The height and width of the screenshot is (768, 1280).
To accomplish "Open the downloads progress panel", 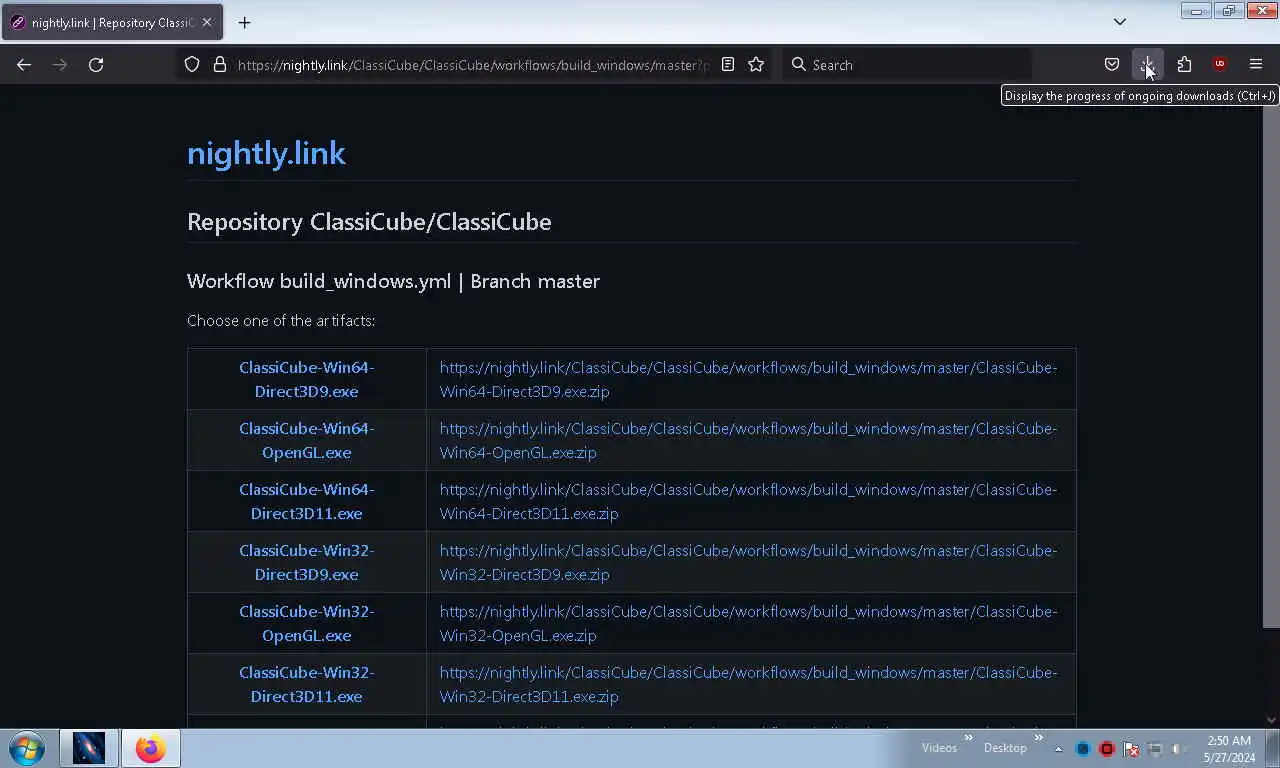I will point(1147,65).
